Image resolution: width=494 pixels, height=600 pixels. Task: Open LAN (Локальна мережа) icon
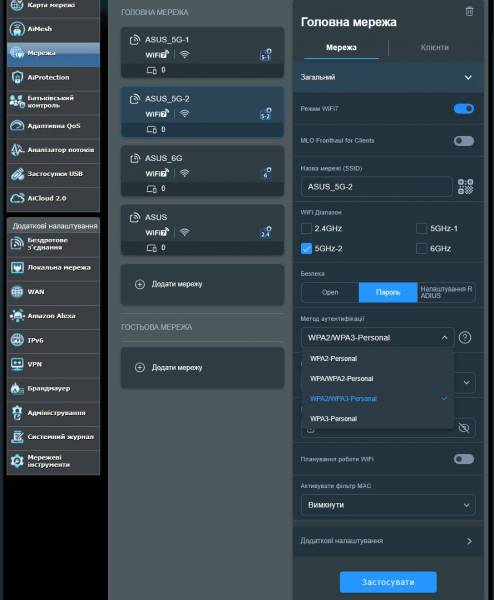point(17,267)
